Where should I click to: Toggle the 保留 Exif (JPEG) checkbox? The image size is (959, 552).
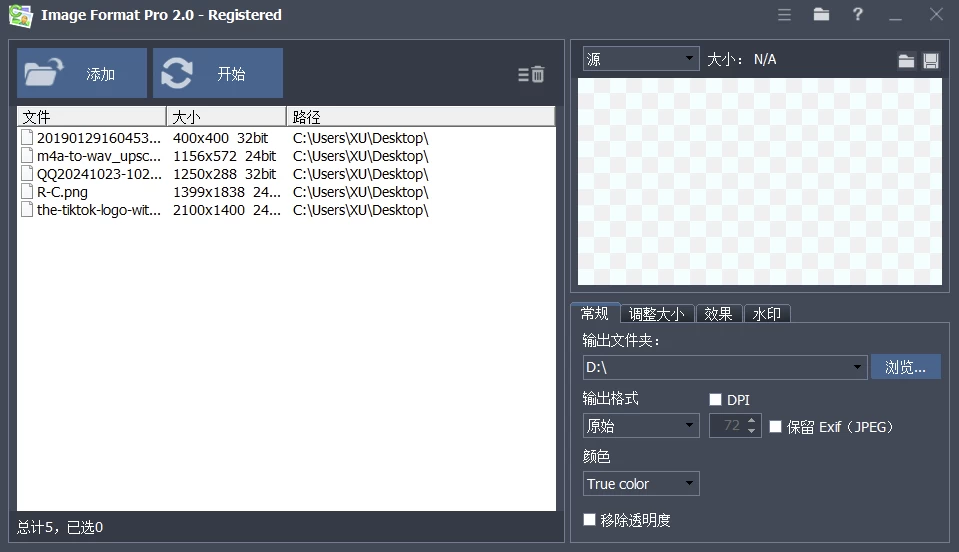pos(775,427)
